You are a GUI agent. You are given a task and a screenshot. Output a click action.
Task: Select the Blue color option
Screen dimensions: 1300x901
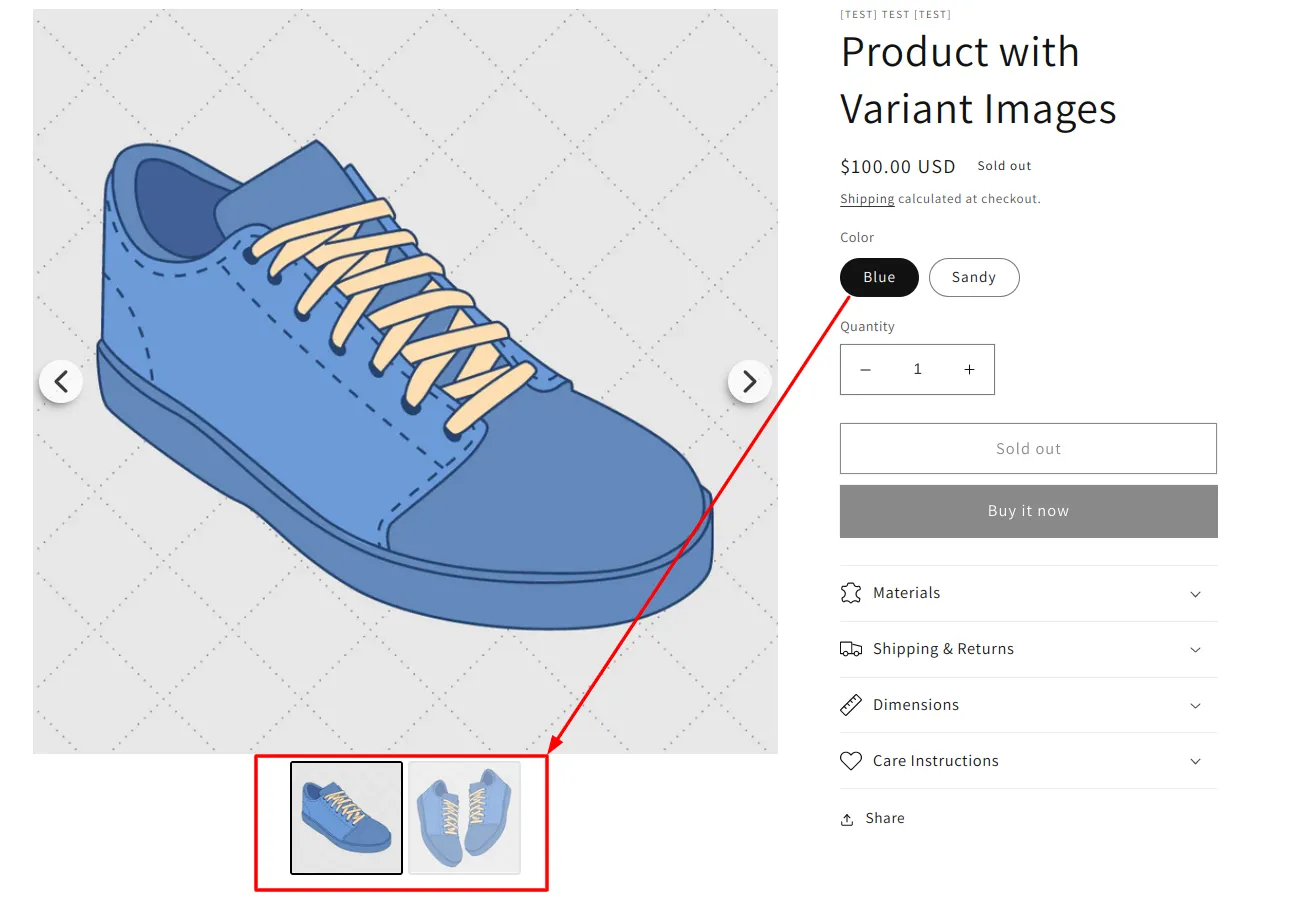point(879,278)
